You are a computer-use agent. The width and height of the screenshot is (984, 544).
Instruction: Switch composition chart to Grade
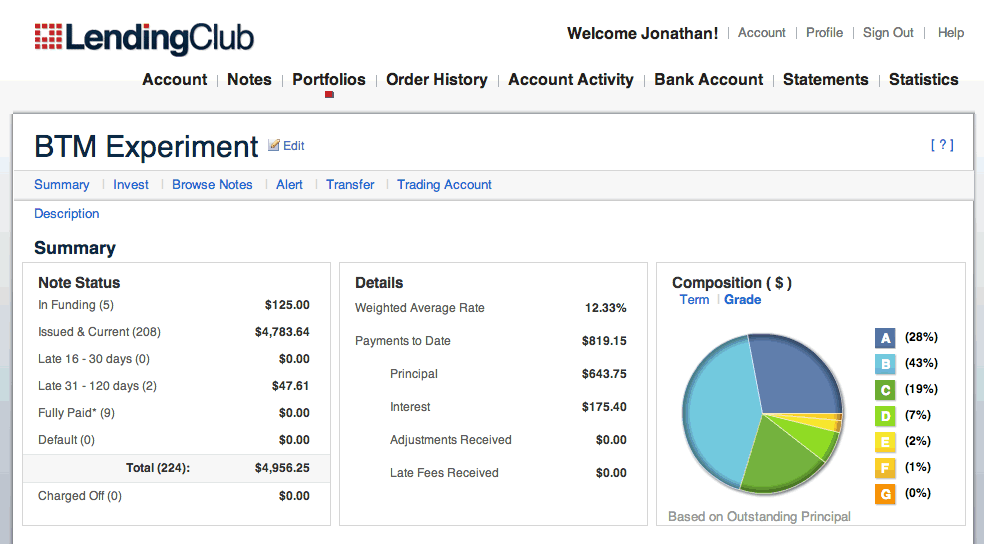pos(742,300)
